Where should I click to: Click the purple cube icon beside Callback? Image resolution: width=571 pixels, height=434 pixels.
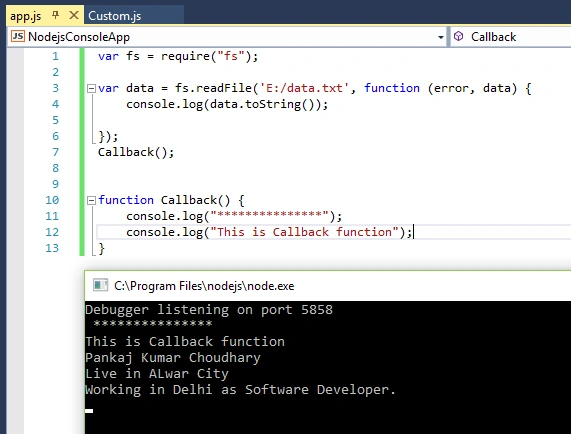pos(458,36)
